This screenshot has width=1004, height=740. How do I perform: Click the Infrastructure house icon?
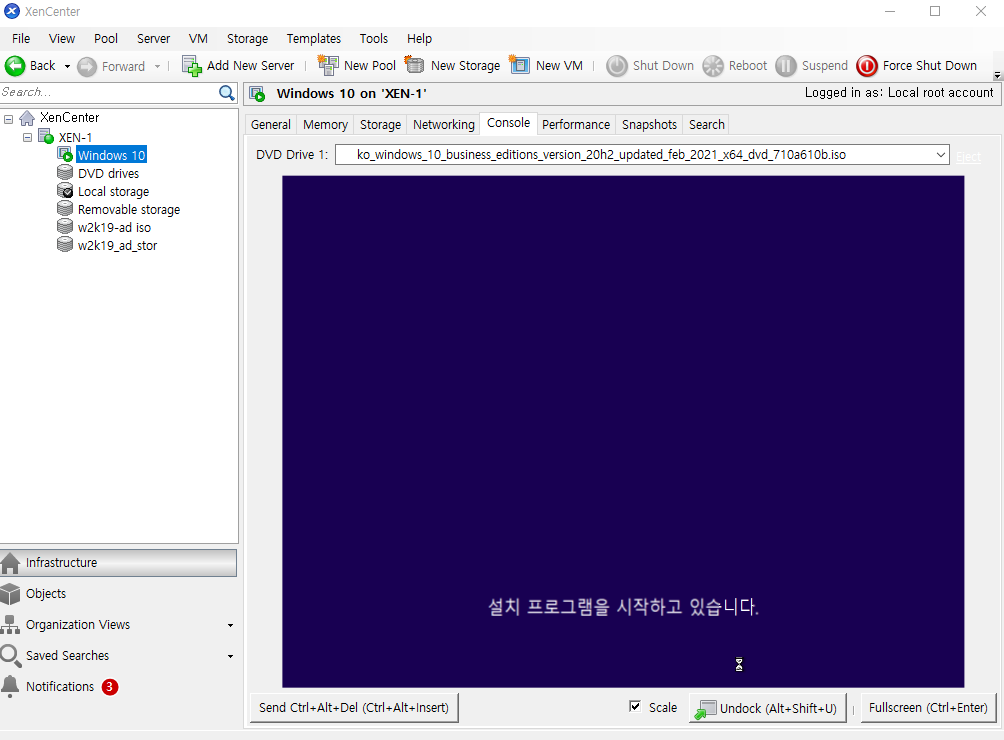tap(10, 563)
